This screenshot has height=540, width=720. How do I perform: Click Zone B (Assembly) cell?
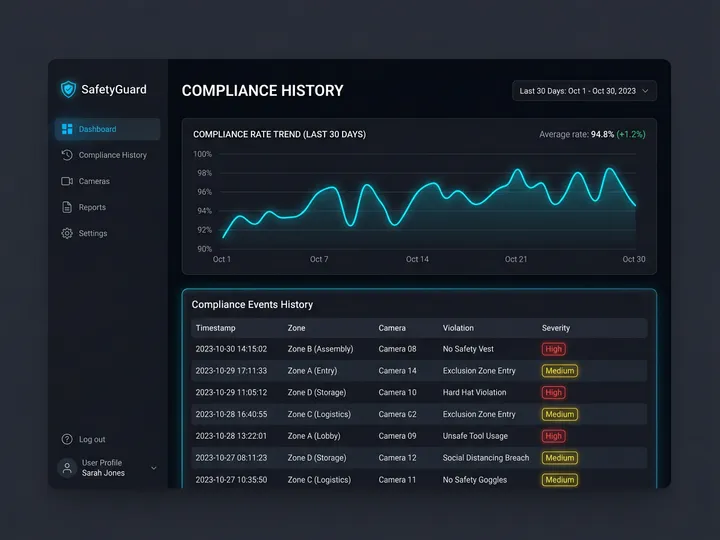pyautogui.click(x=321, y=349)
